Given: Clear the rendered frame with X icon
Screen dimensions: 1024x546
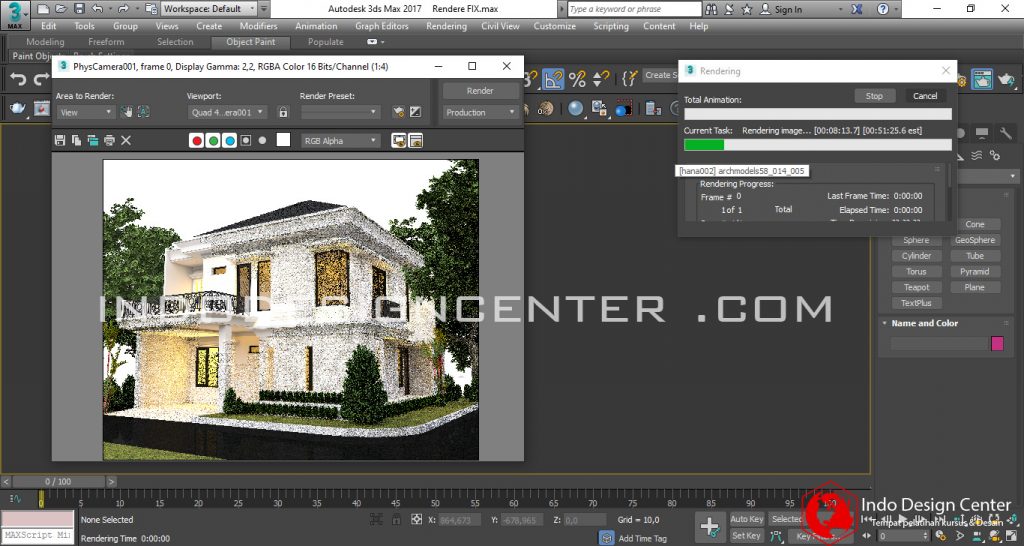Looking at the screenshot, I should click(126, 140).
